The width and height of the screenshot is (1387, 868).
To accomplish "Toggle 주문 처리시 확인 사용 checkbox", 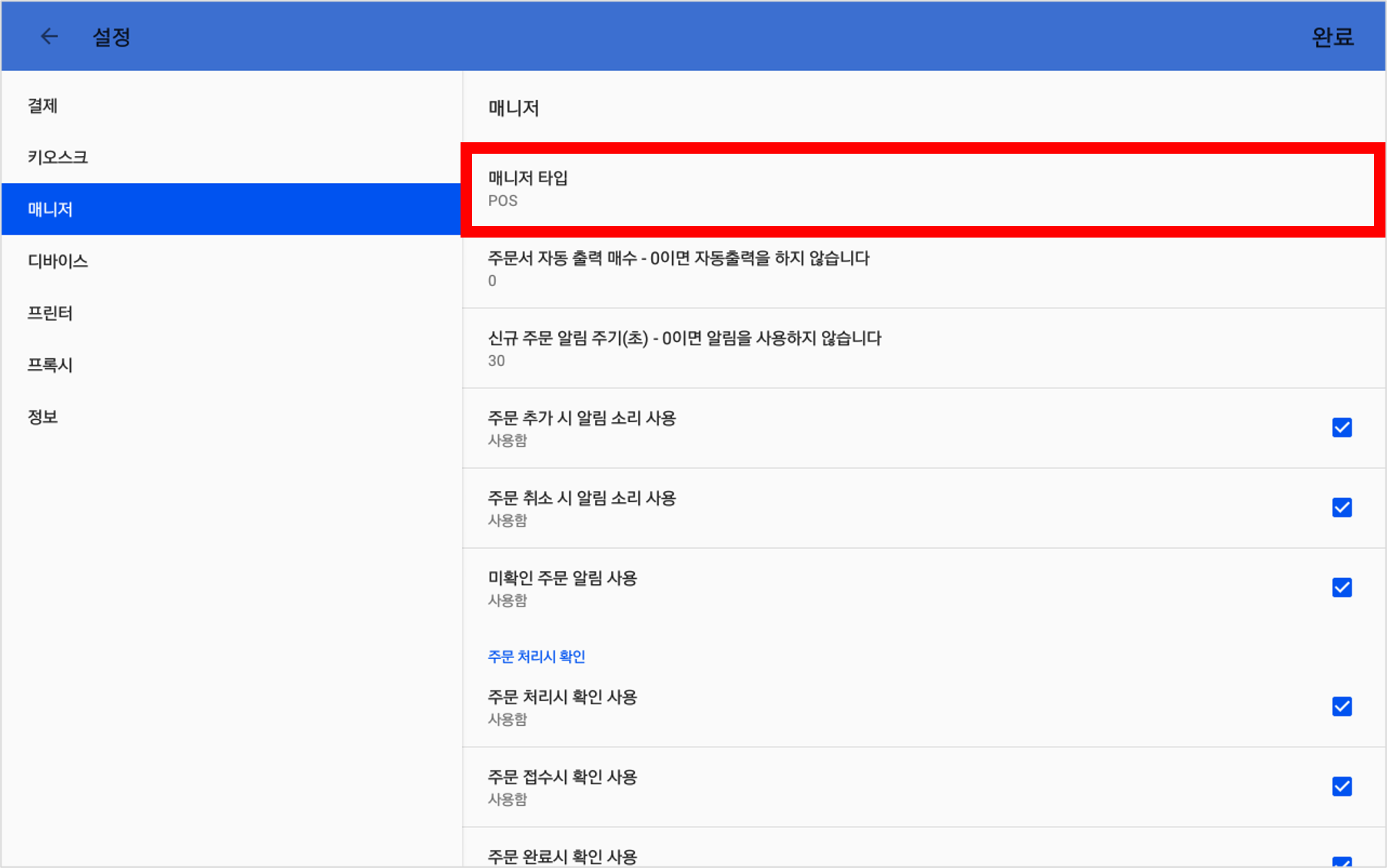I will click(1342, 707).
